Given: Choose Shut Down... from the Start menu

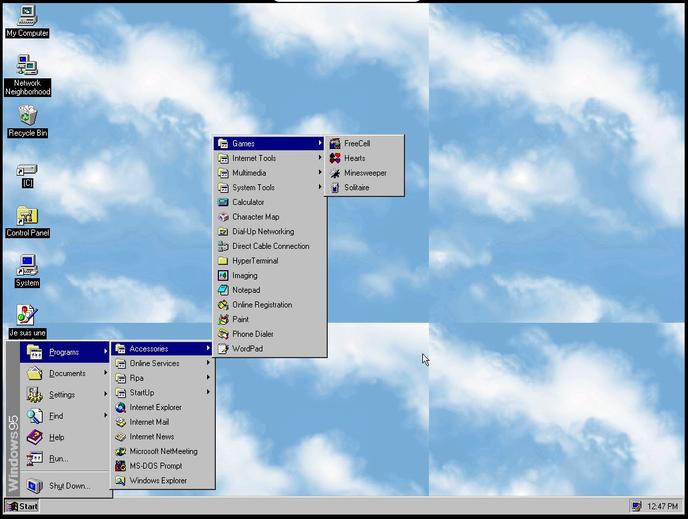Looking at the screenshot, I should coord(64,486).
